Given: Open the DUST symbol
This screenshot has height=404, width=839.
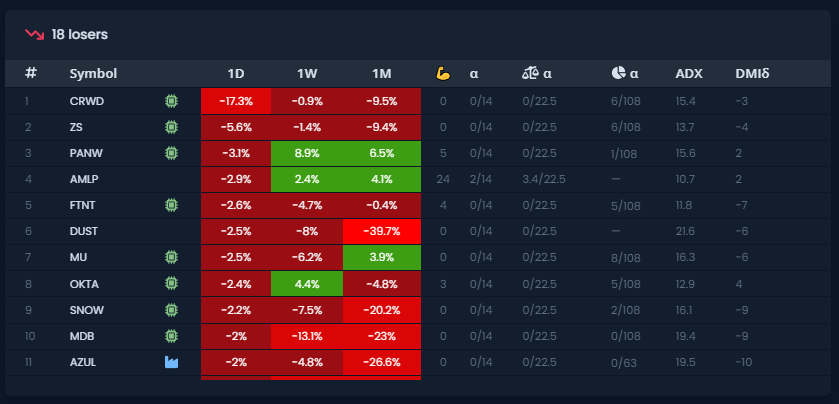Looking at the screenshot, I should point(83,232).
